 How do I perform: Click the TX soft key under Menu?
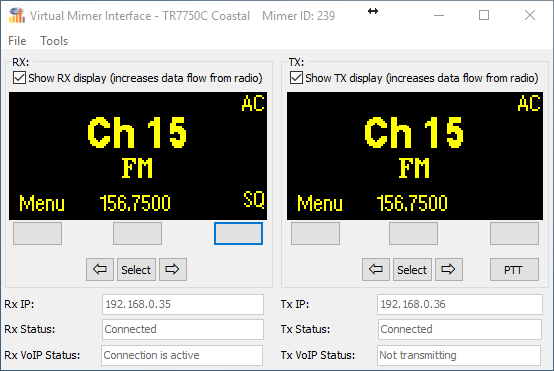(316, 233)
